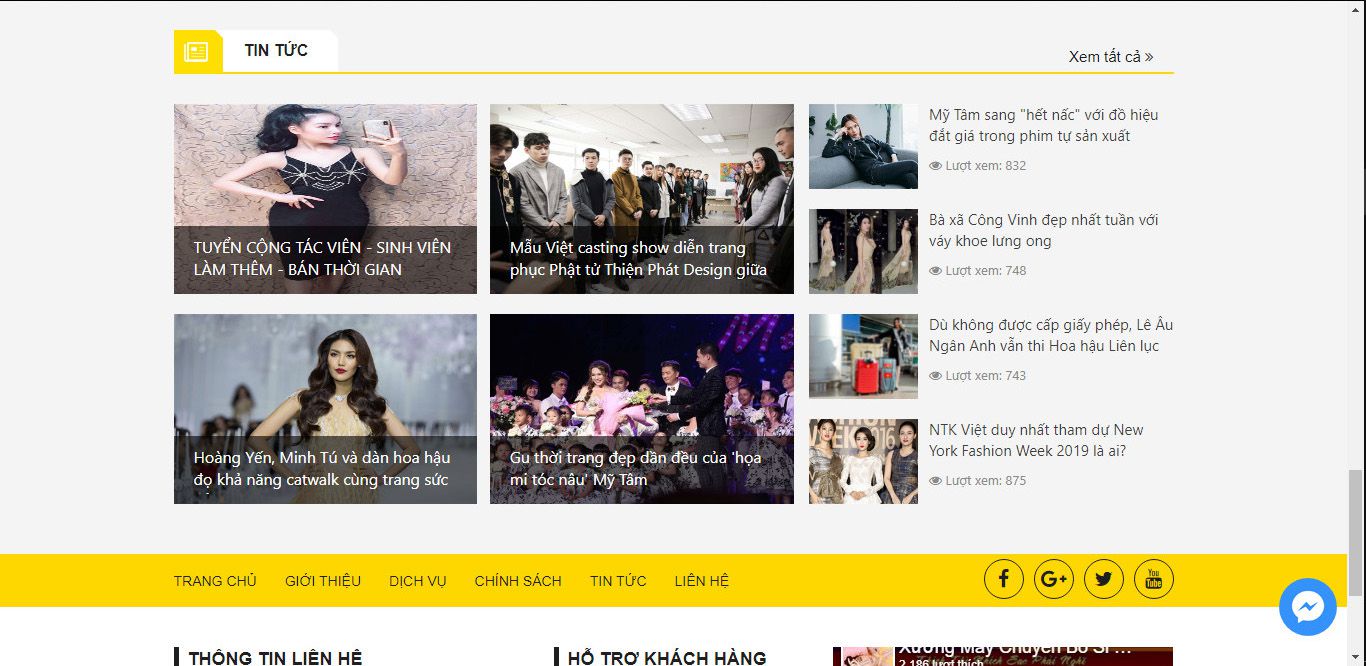
Task: Open the Mẫu Việt casting show article
Action: point(642,199)
